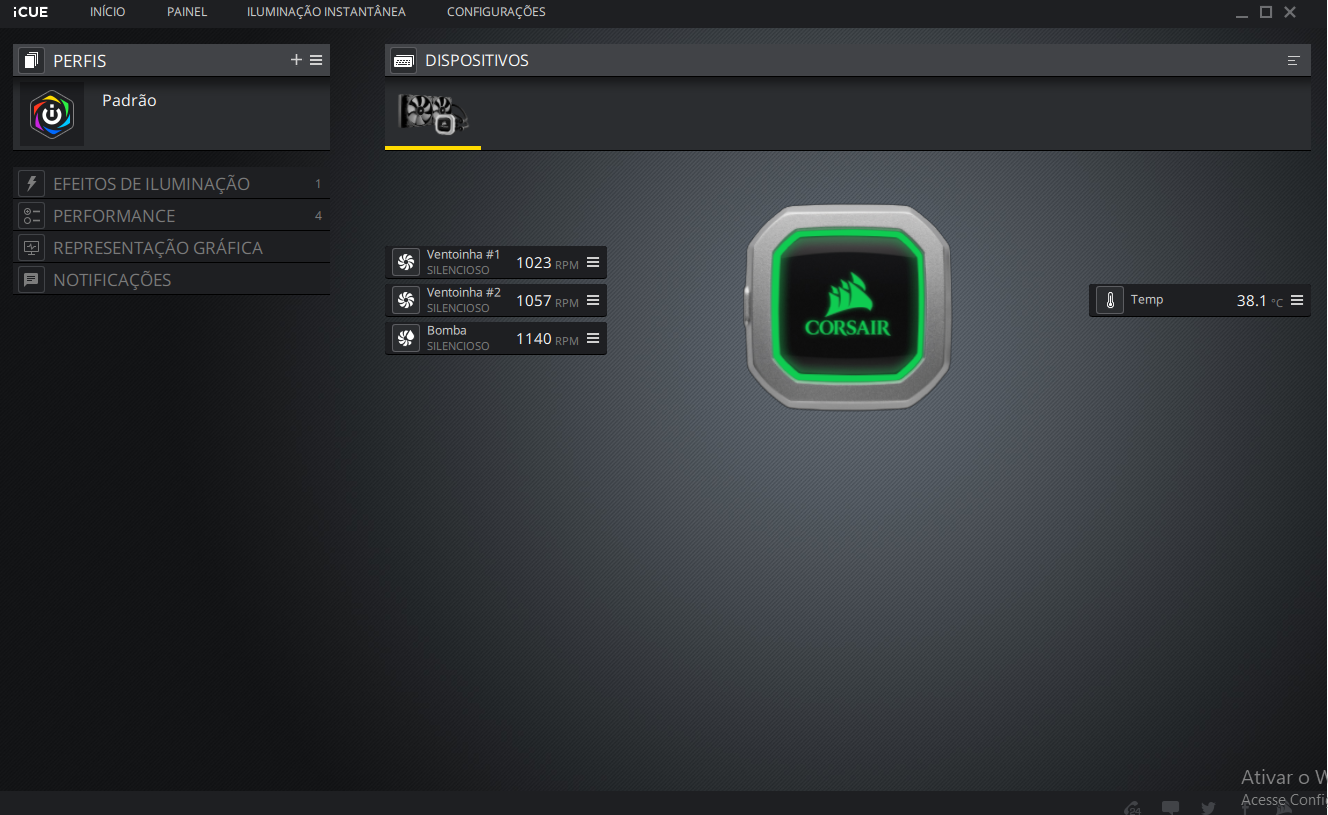This screenshot has width=1328, height=815.
Task: Click the Ventoinha #2 fan icon
Action: click(x=406, y=300)
